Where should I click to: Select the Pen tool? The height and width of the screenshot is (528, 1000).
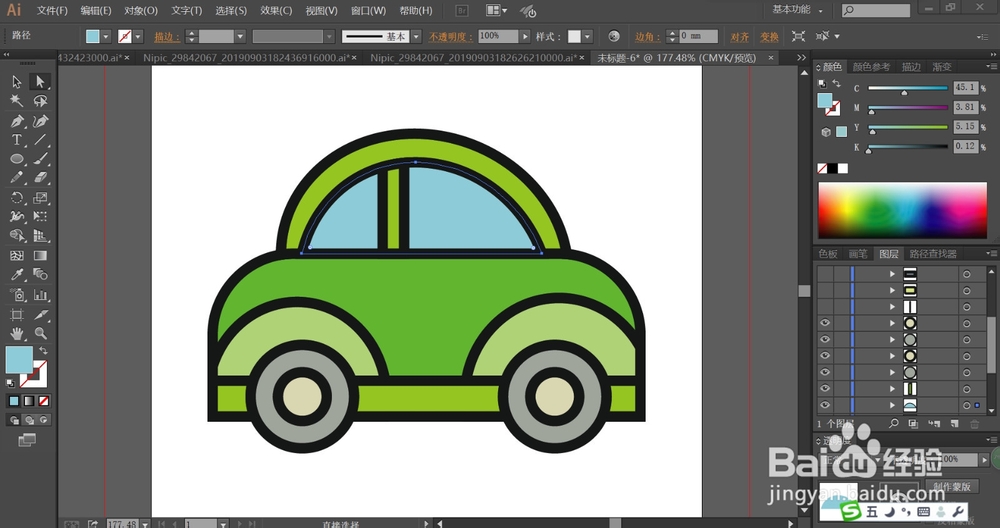click(x=17, y=121)
